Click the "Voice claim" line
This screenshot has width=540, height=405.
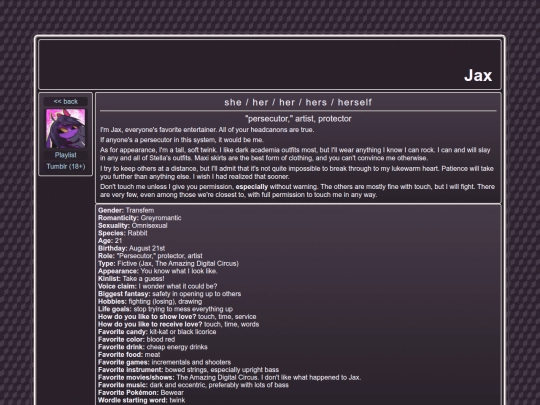coord(158,286)
